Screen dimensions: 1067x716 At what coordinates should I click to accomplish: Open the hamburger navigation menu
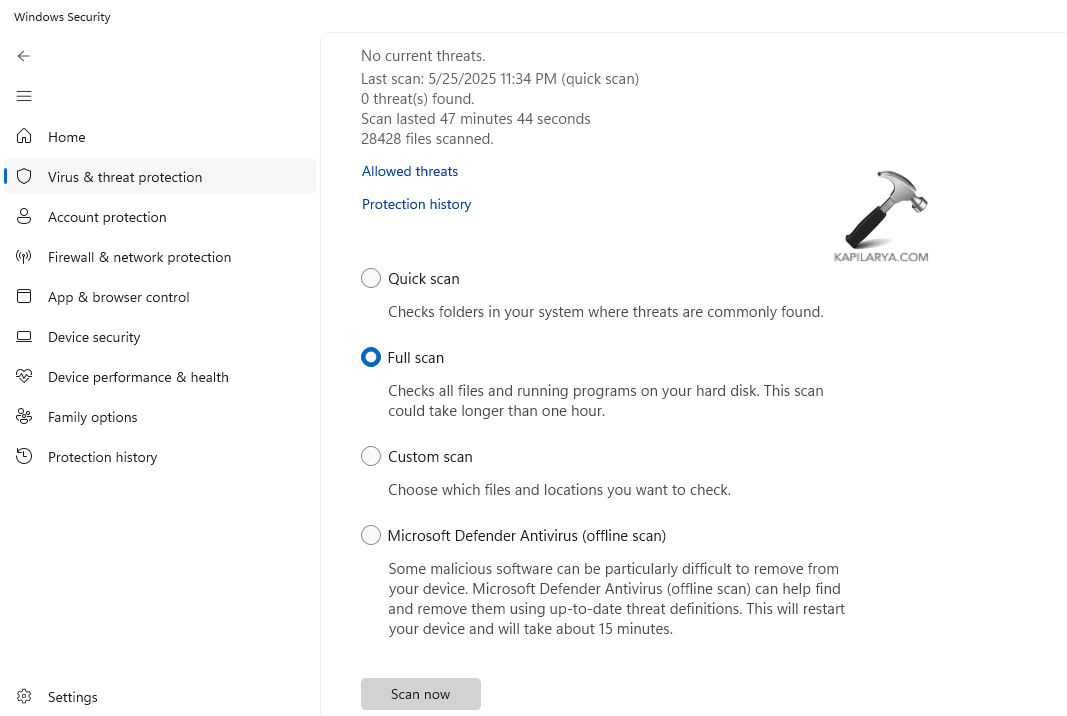point(24,96)
